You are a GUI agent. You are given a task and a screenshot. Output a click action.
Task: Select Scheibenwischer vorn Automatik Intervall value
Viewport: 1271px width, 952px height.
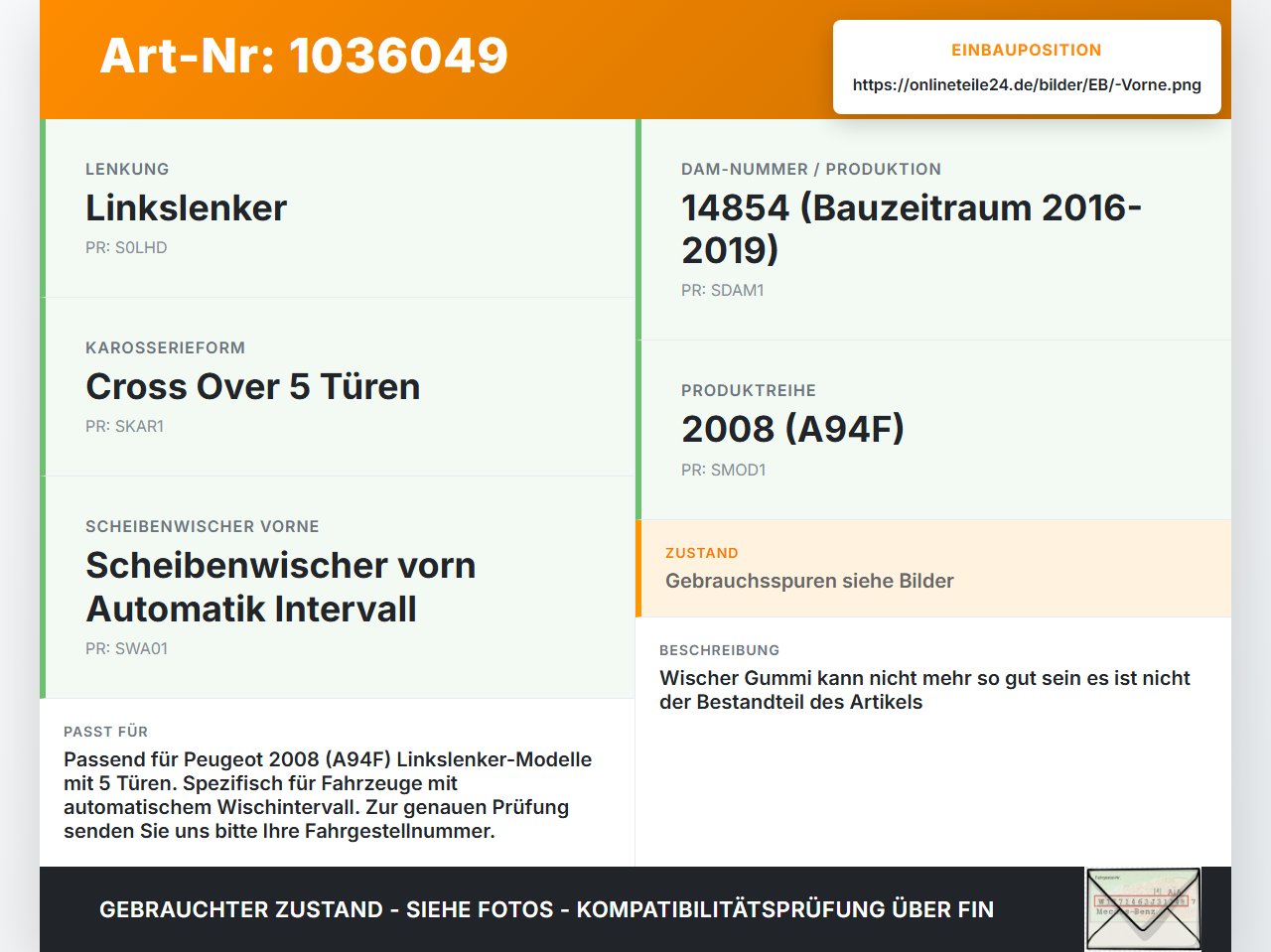(x=281, y=587)
